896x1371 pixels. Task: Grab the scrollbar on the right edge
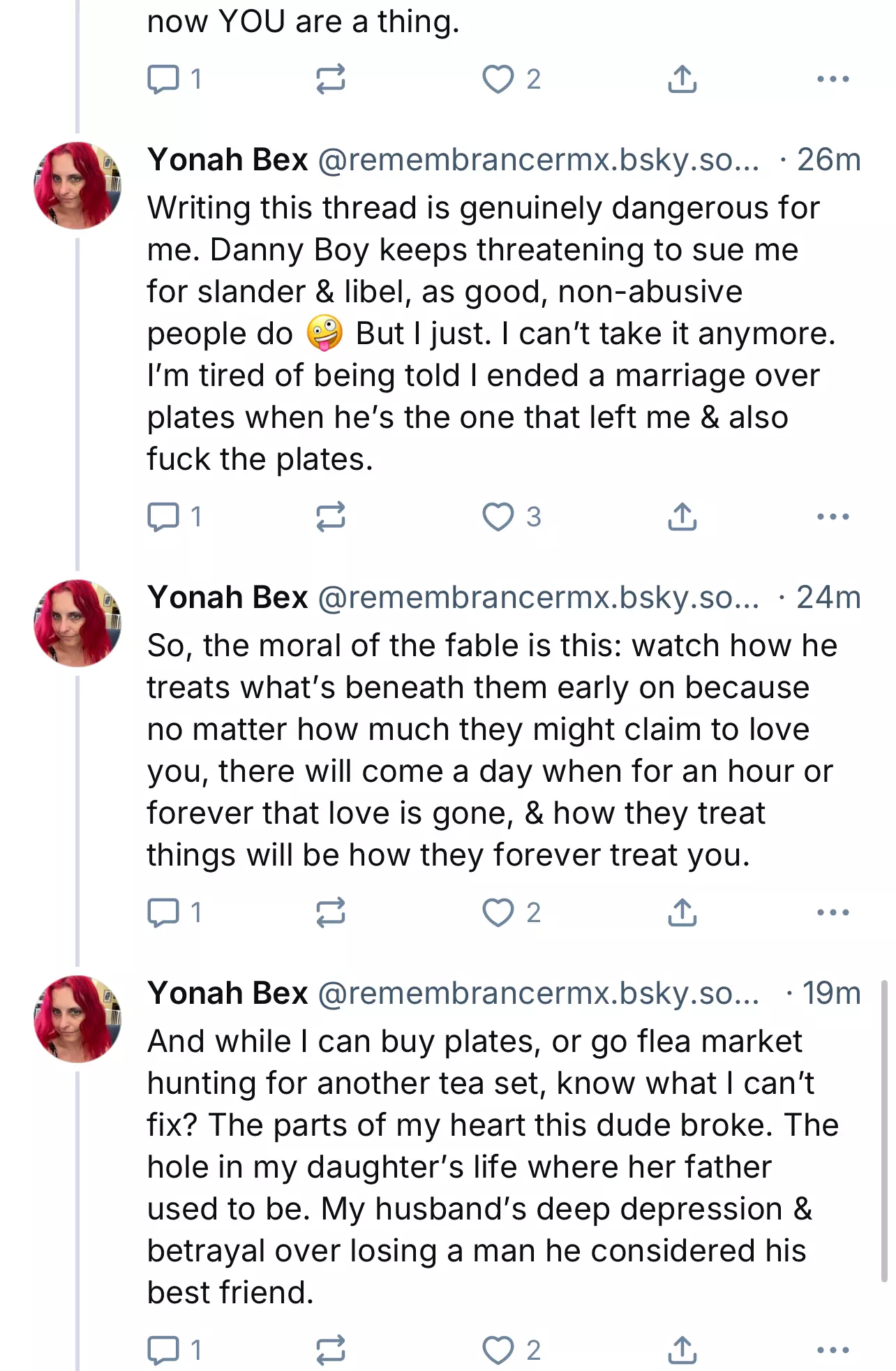884,1131
